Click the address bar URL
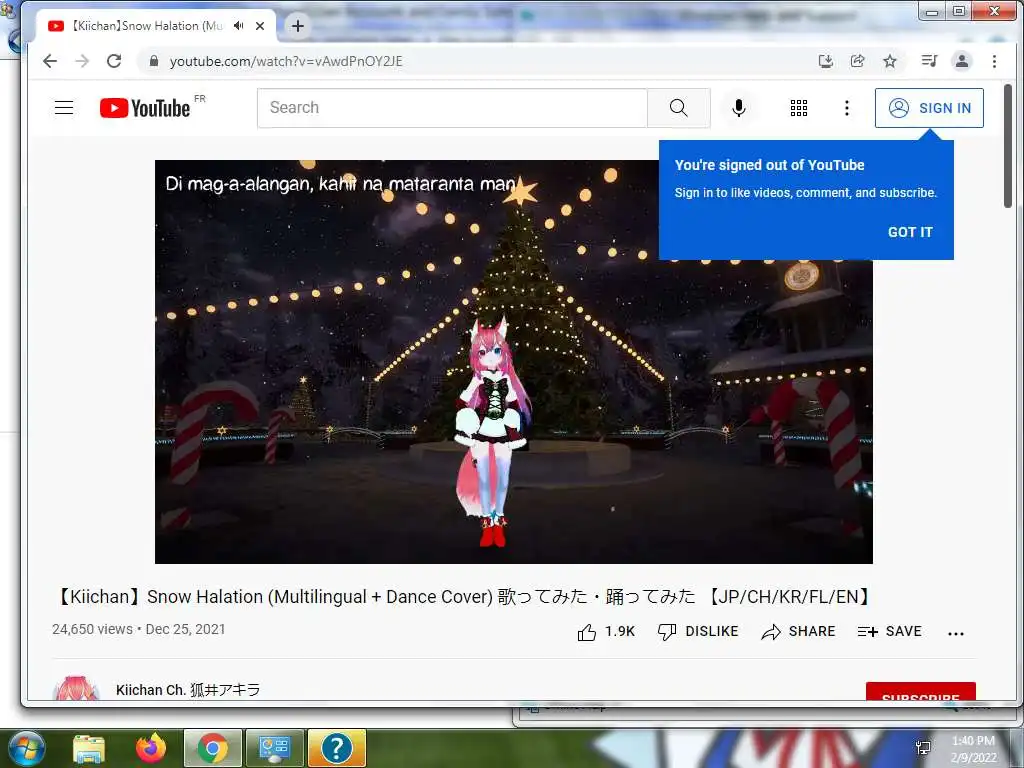The image size is (1024, 768). tap(286, 61)
